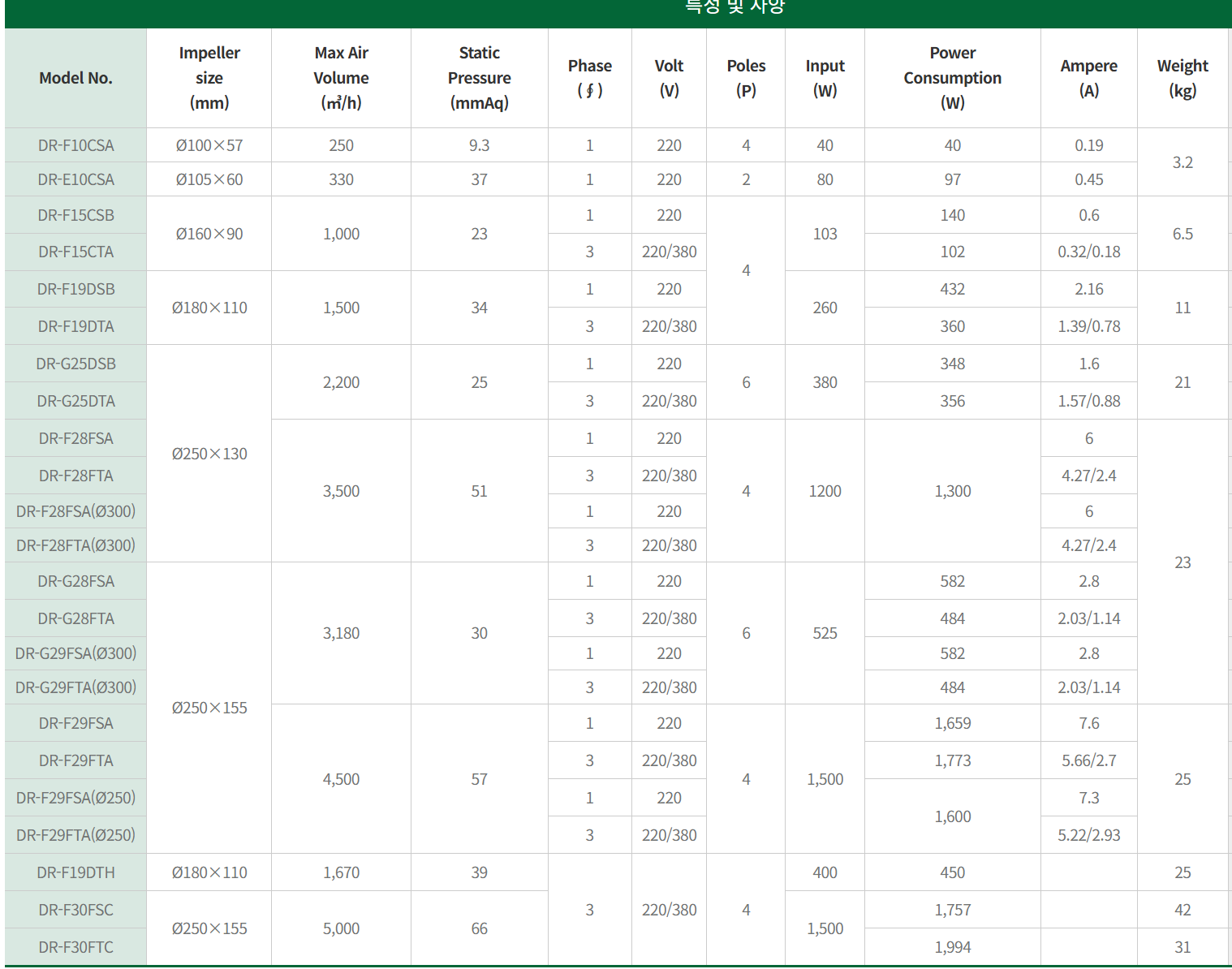The image size is (1232, 969).
Task: Click the 1,994 power consumption value
Action: pos(952,947)
